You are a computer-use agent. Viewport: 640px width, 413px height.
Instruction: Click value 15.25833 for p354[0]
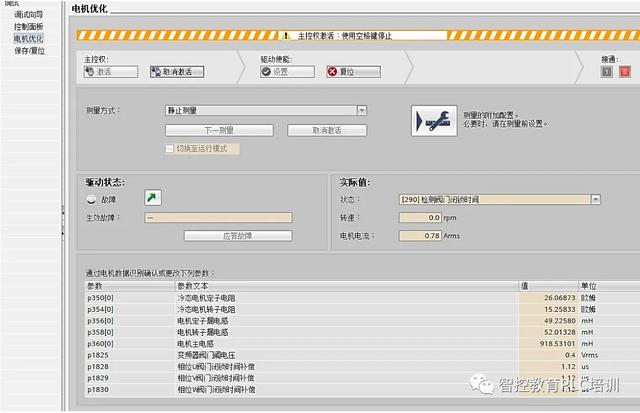pos(549,309)
